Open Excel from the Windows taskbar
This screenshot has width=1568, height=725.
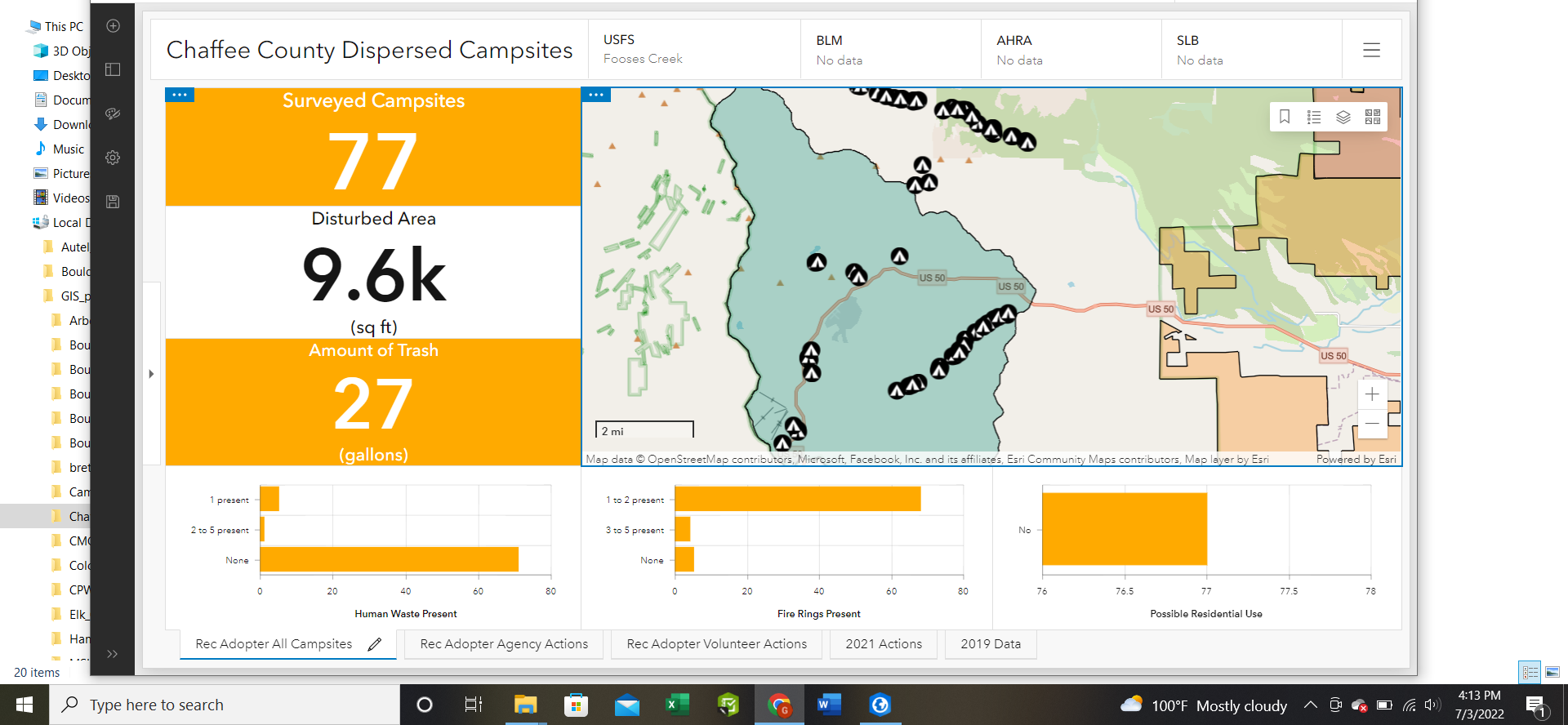pos(677,705)
